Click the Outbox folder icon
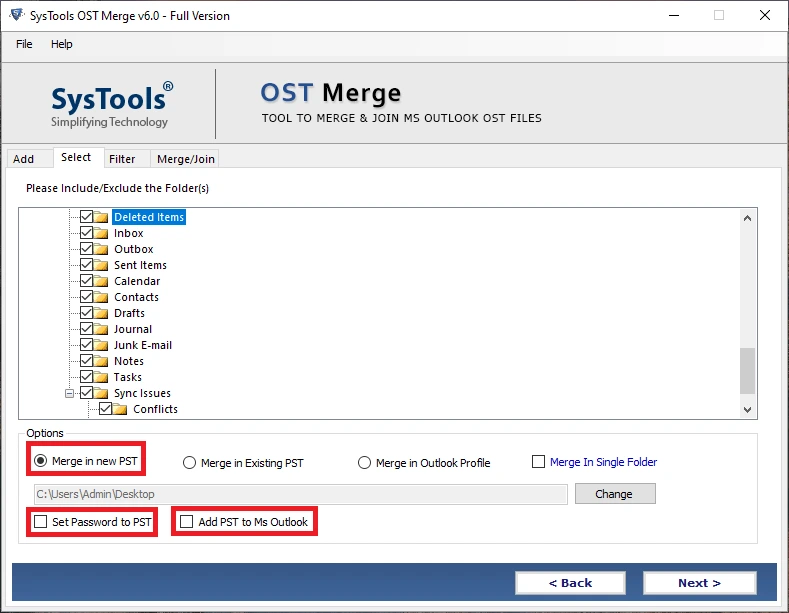 pos(101,250)
